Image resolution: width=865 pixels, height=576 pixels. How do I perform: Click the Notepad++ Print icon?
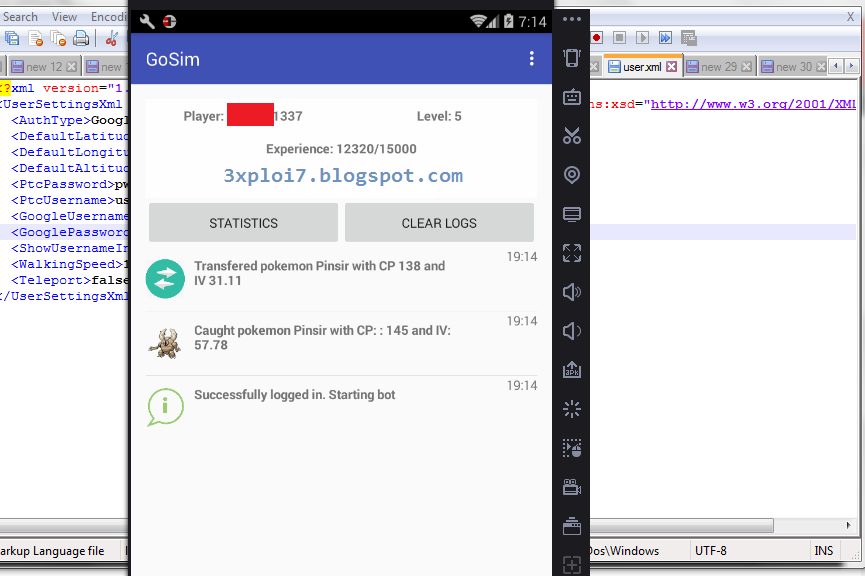(x=81, y=38)
